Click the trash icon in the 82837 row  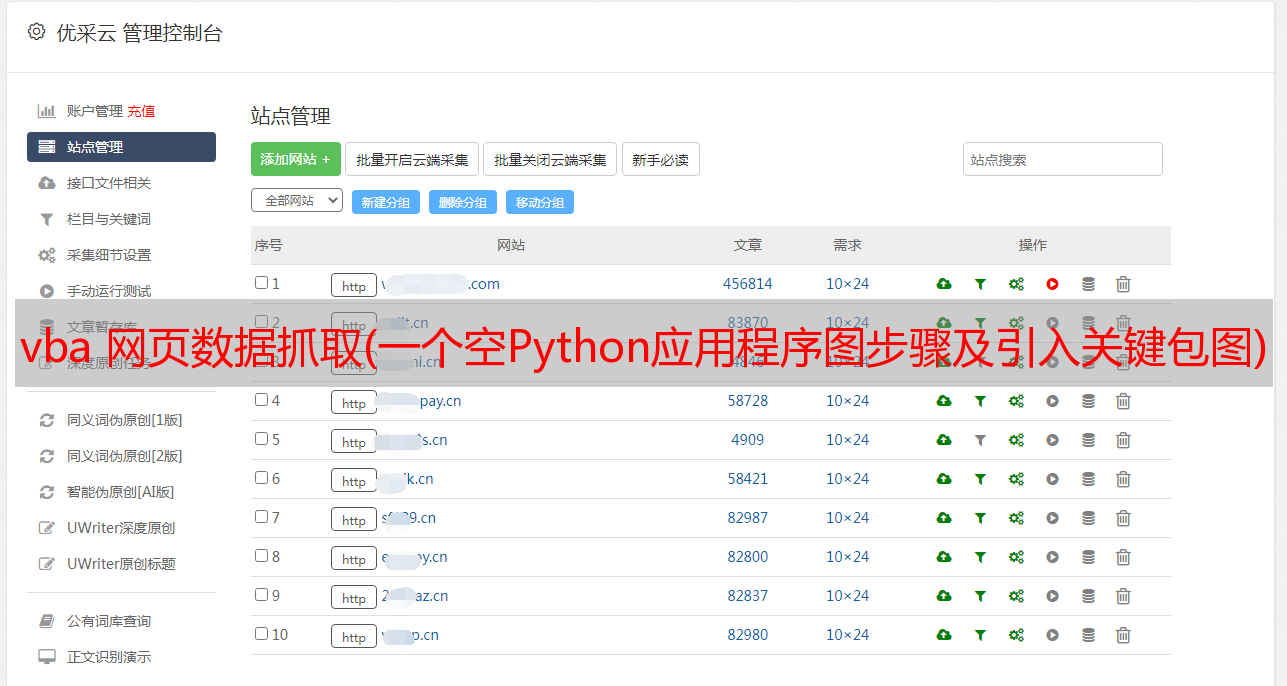coord(1123,596)
